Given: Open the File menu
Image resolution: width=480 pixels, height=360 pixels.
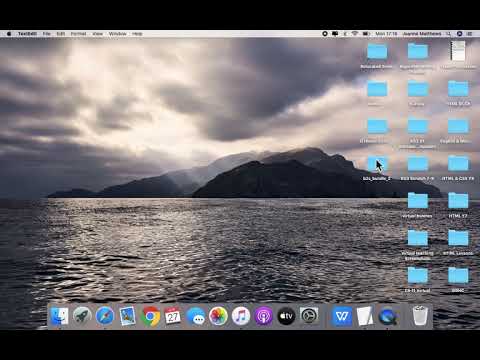Looking at the screenshot, I should tap(47, 34).
